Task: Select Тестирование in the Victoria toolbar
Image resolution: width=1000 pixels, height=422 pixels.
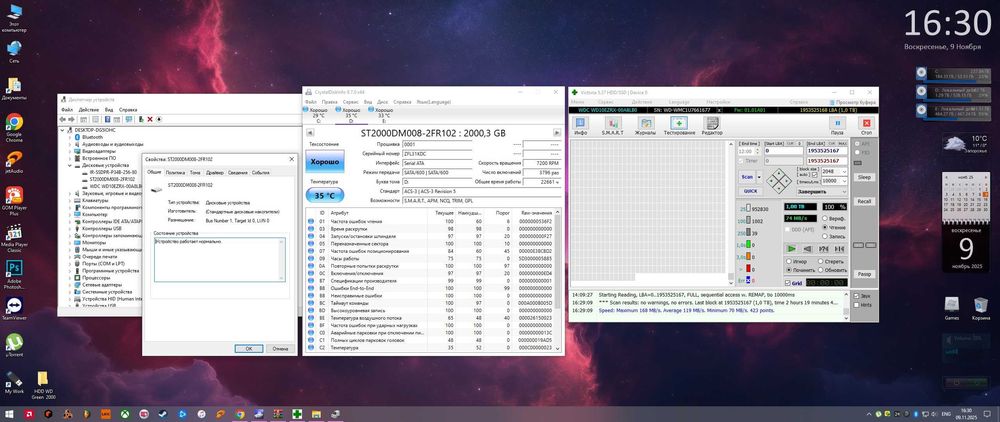Action: tap(679, 126)
